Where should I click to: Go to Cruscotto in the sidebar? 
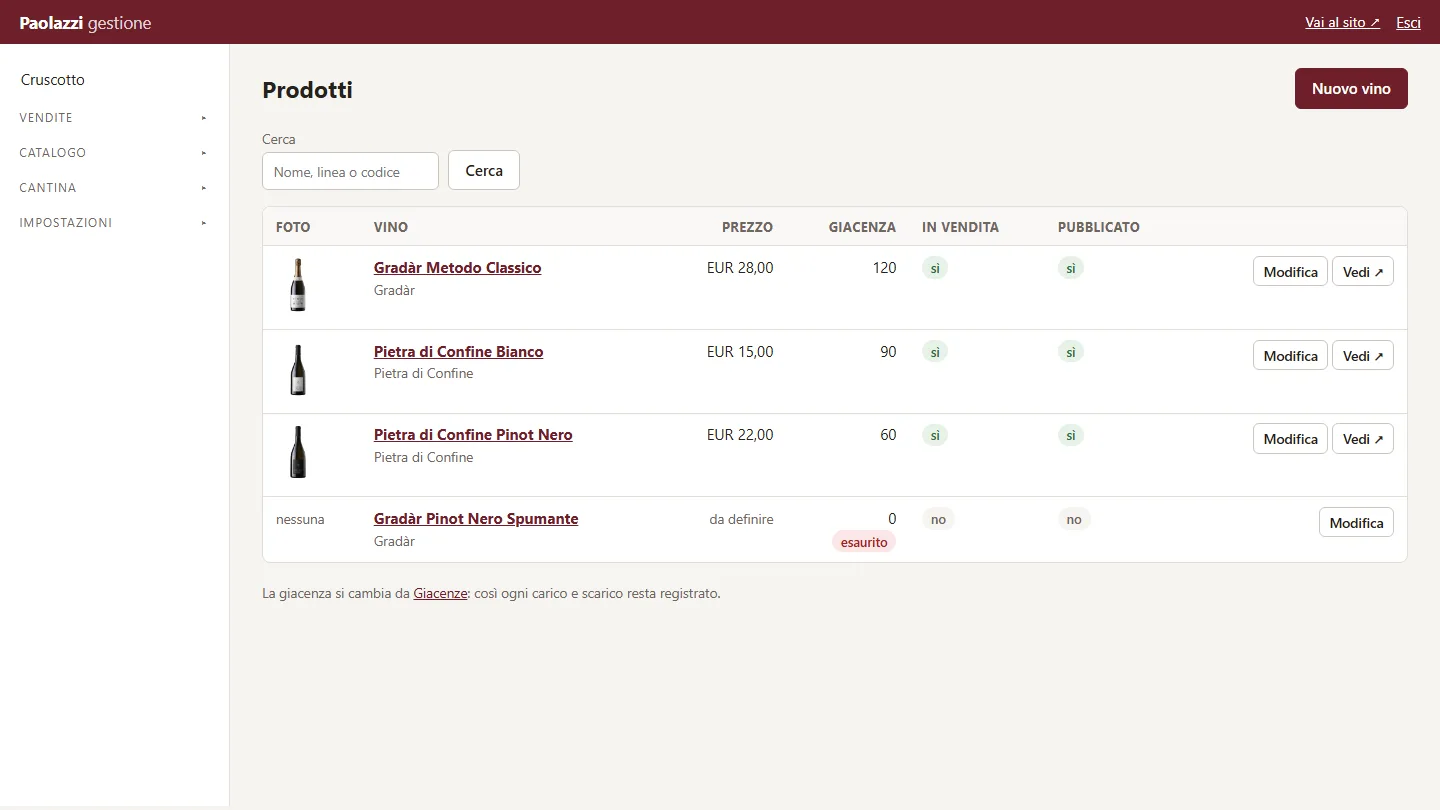point(53,80)
